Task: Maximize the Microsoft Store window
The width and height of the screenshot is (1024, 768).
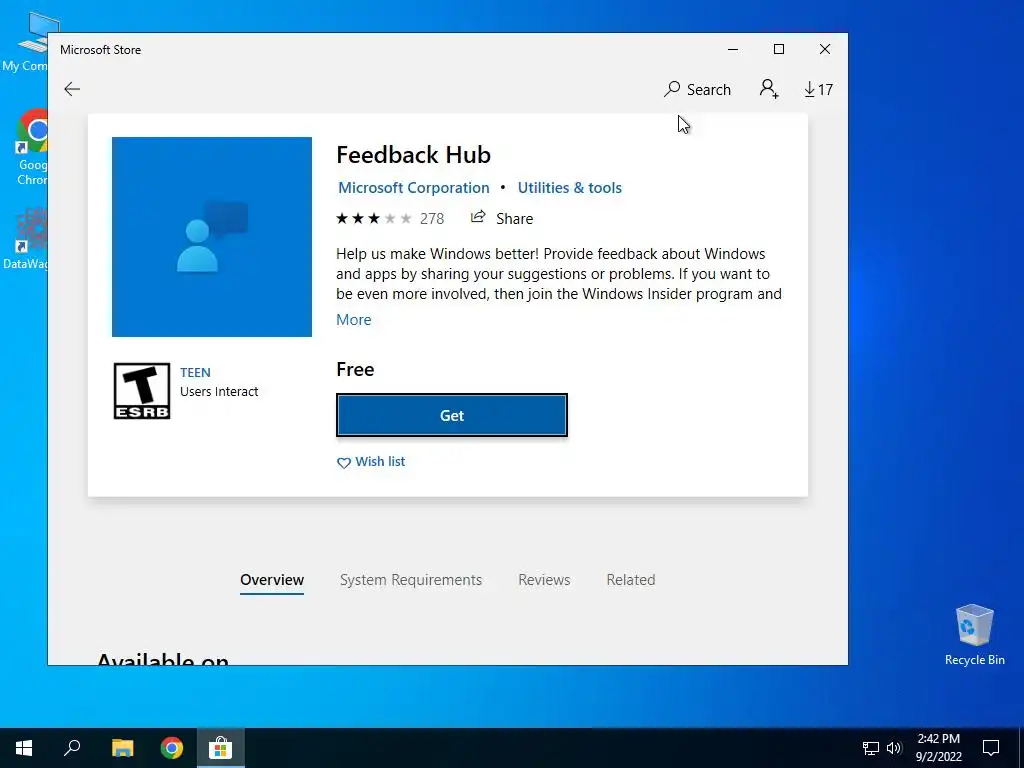Action: click(778, 49)
